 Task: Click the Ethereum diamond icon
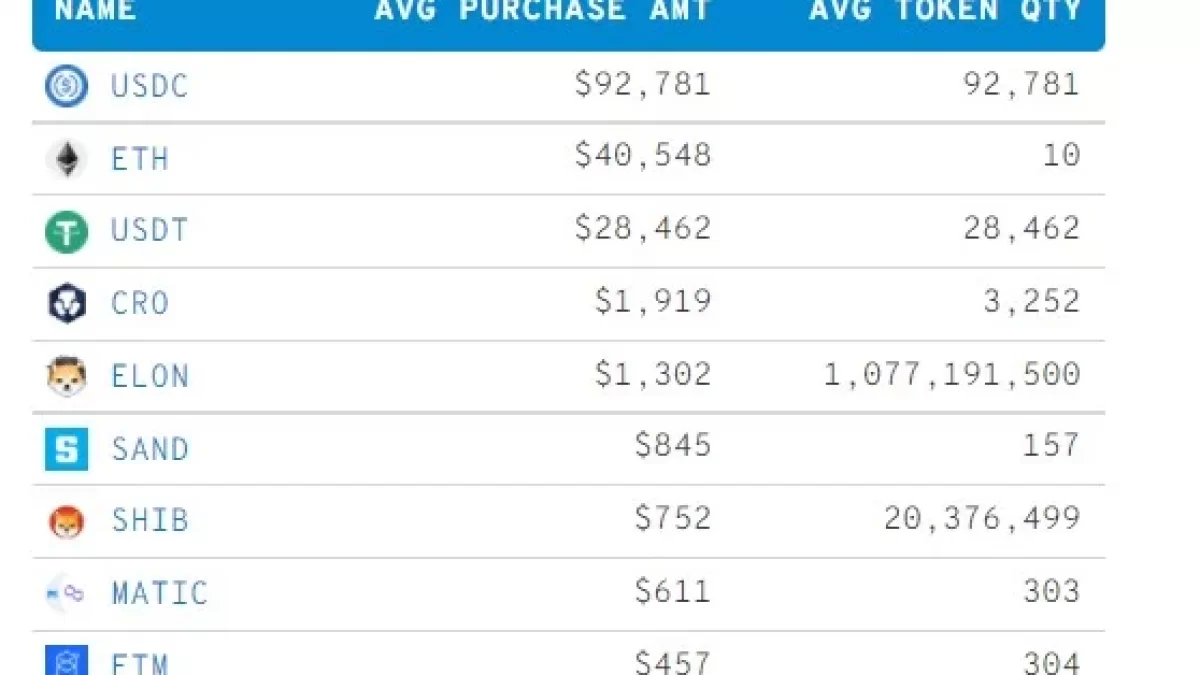(66, 159)
